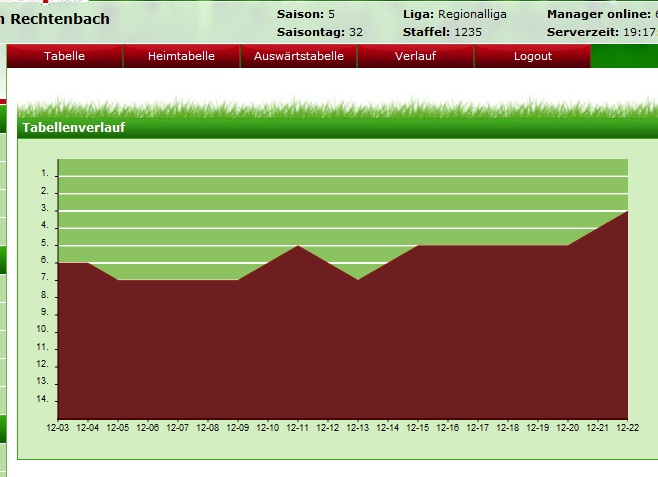Click the Liga: Regionalliga text
This screenshot has height=477, width=658.
coord(454,14)
